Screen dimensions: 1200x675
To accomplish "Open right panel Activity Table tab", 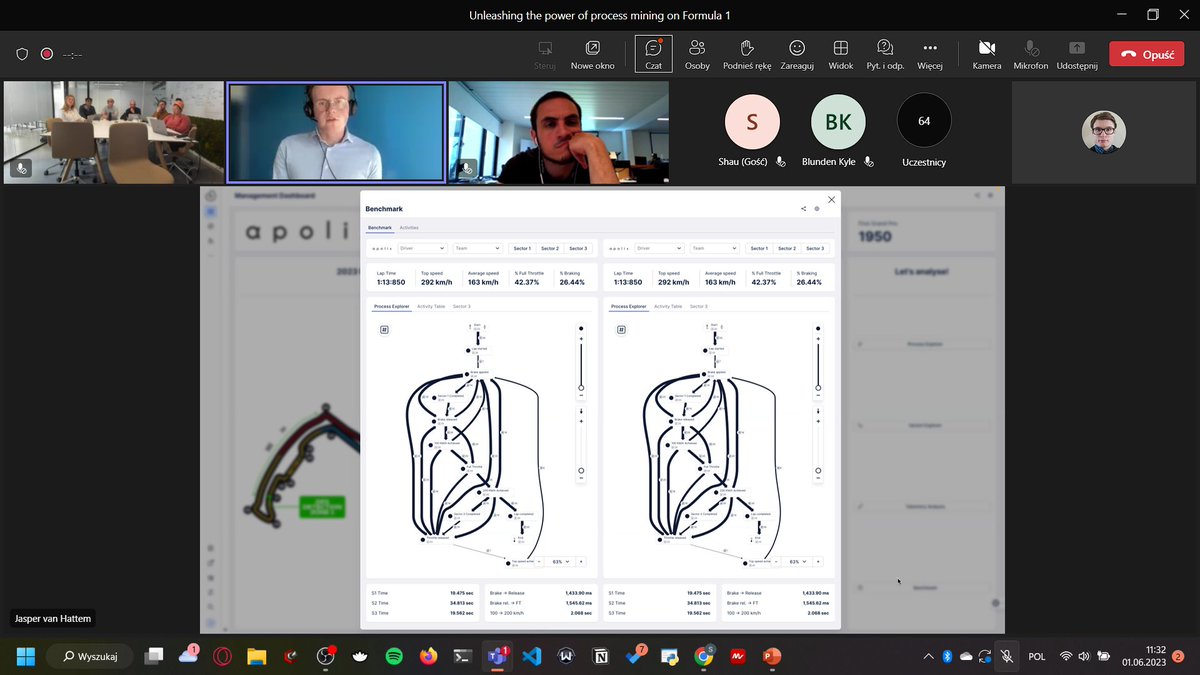I will (668, 306).
